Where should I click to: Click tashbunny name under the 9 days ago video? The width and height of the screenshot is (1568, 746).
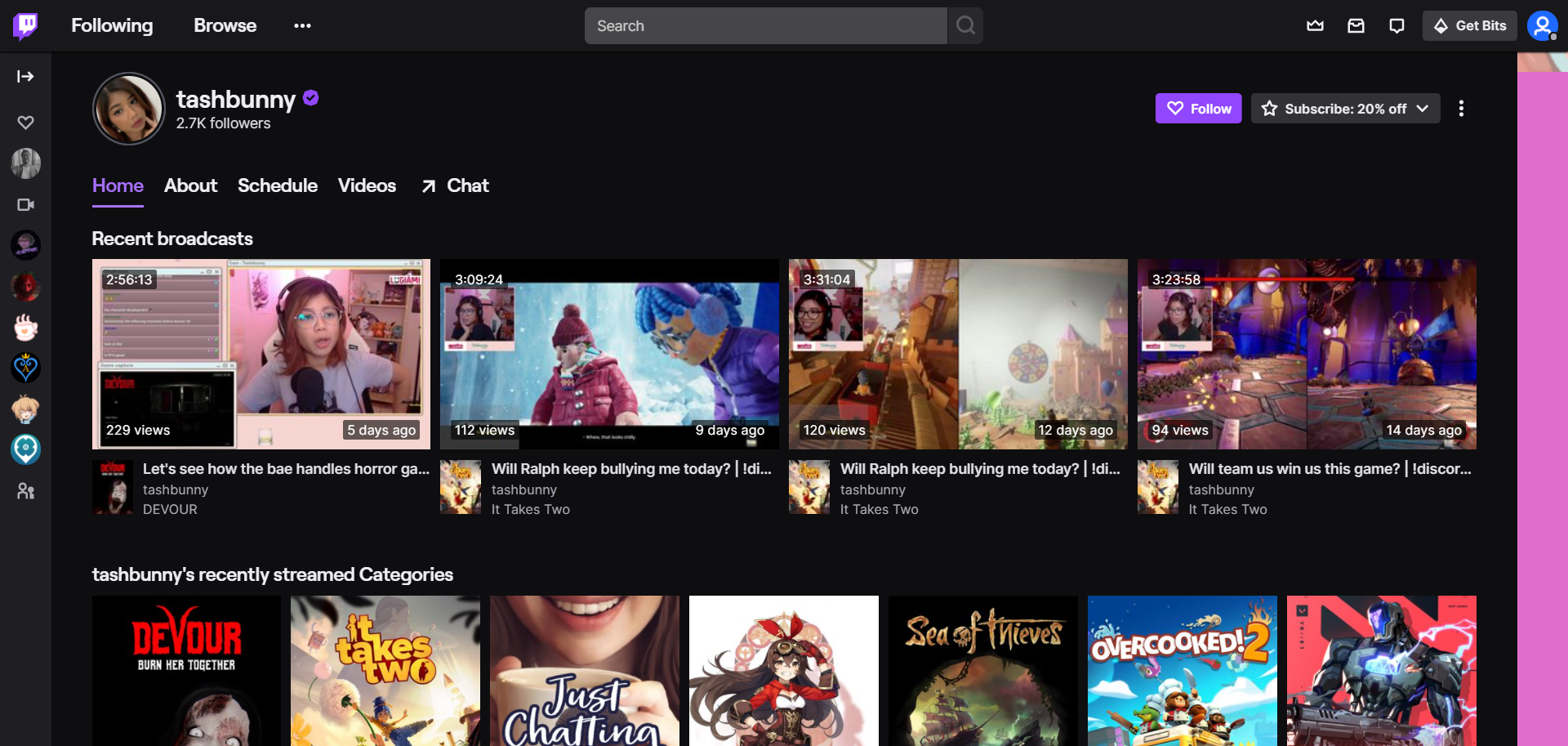524,489
